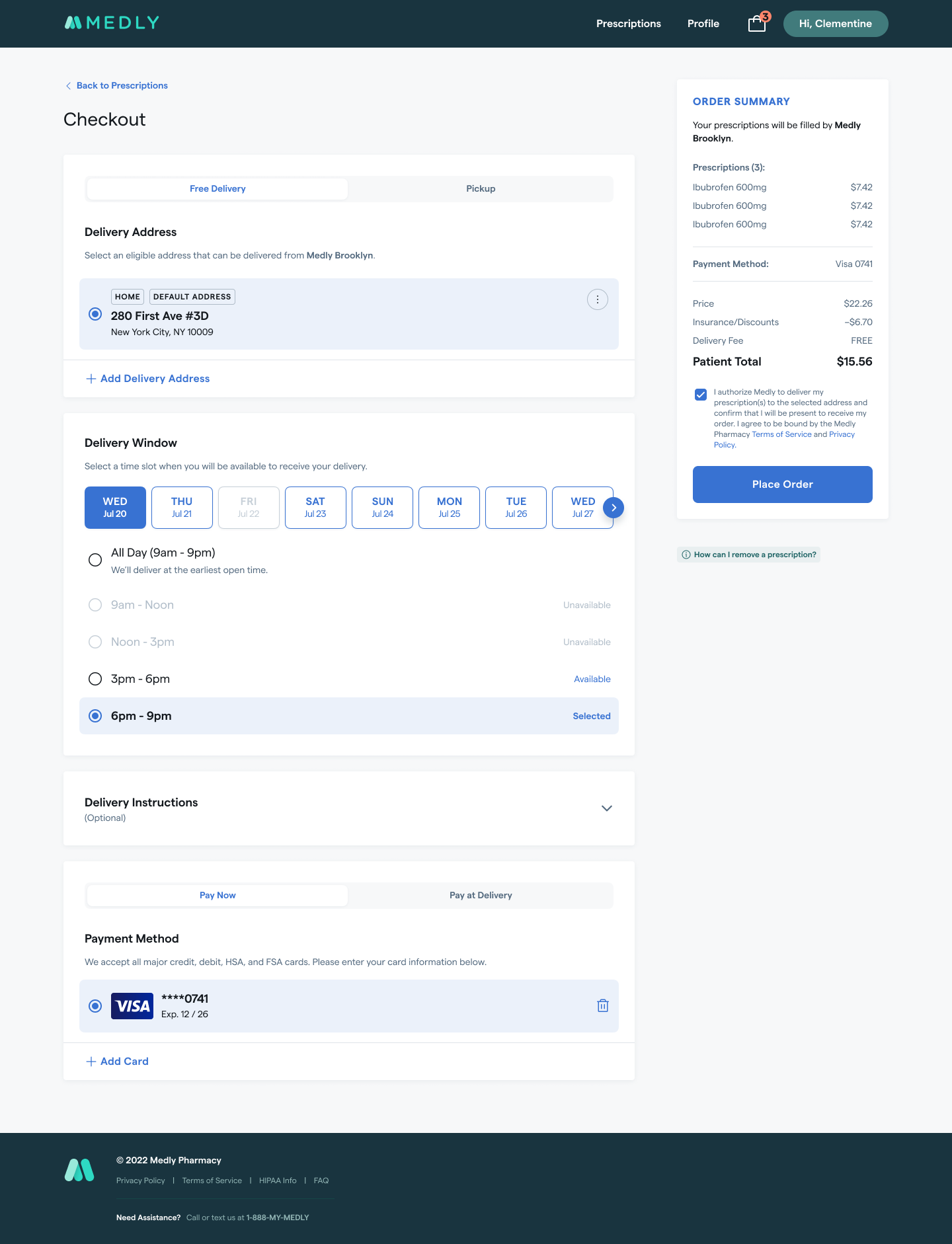Open the shopping cart icon
This screenshot has height=1244, width=952.
point(756,23)
